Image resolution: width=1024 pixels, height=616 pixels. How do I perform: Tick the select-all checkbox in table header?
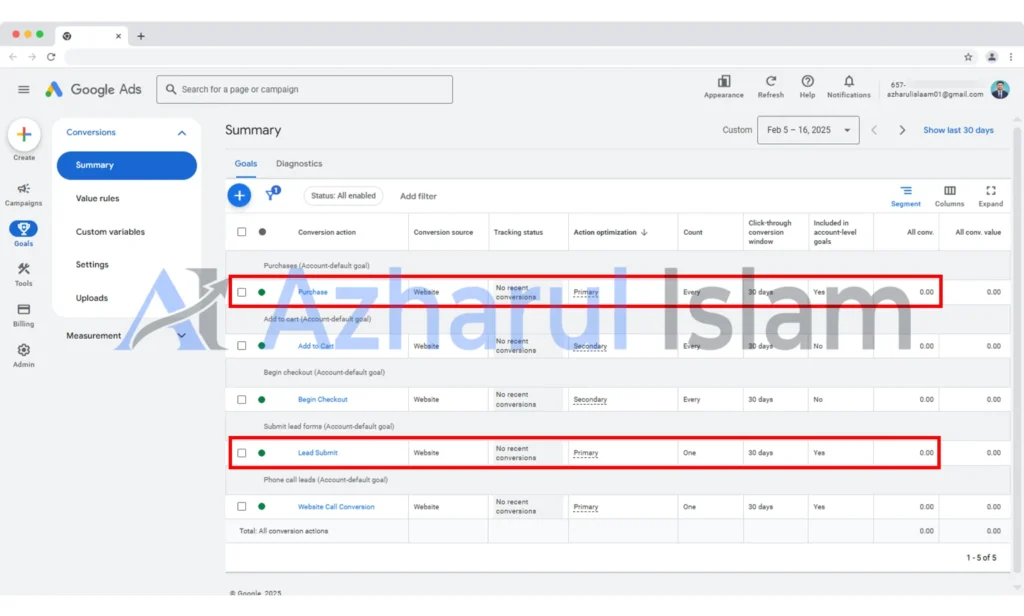[x=242, y=232]
